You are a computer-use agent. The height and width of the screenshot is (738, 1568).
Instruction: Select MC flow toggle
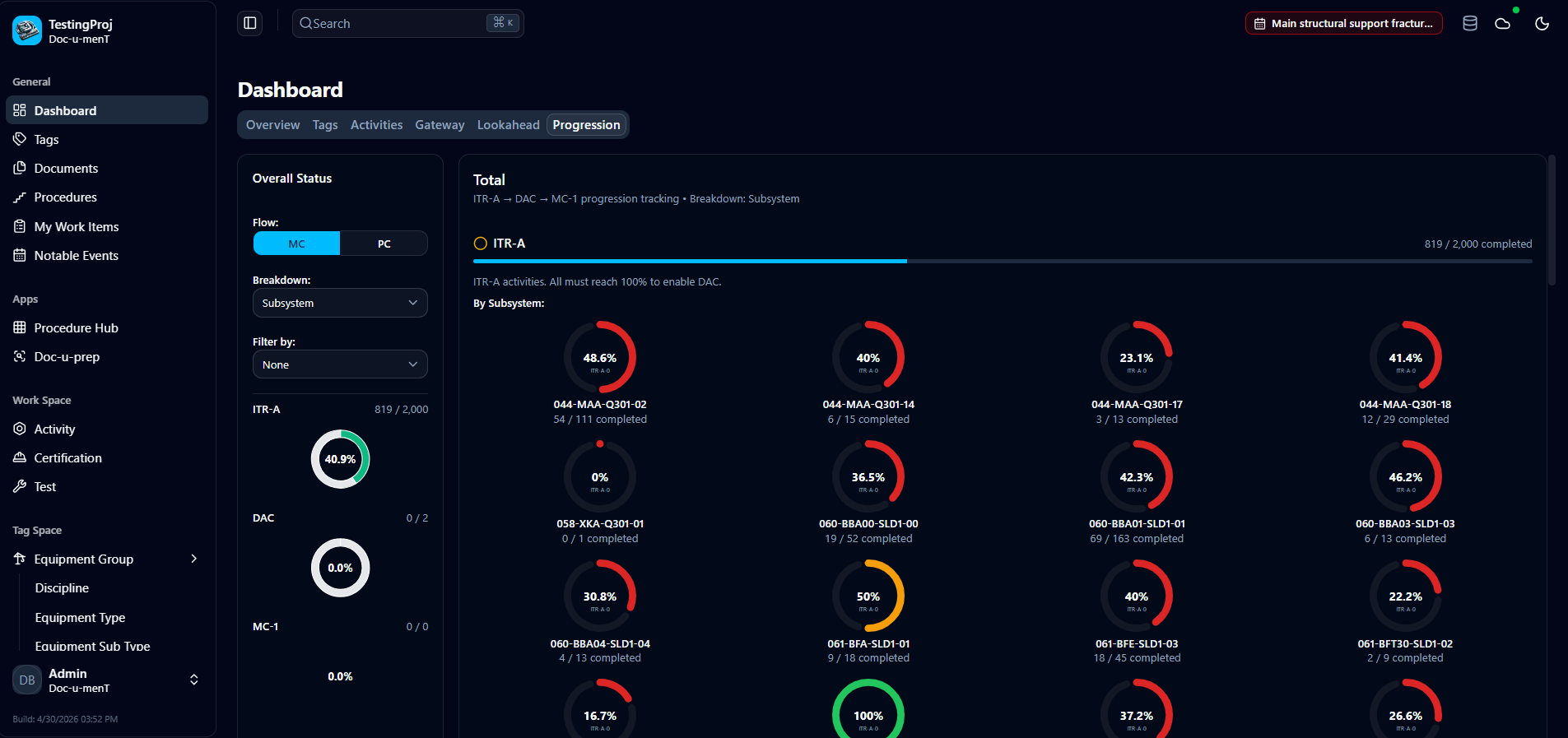click(296, 244)
